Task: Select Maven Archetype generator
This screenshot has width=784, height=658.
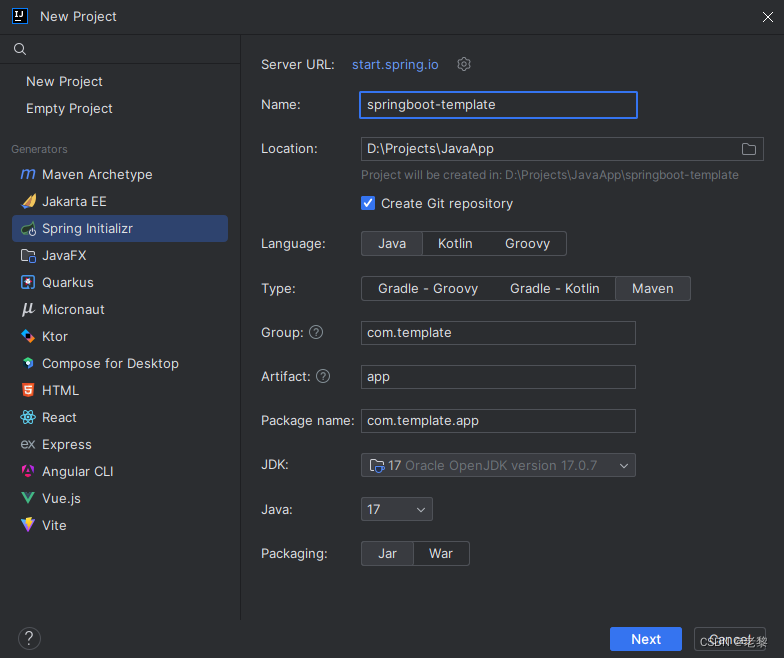Action: (x=120, y=174)
